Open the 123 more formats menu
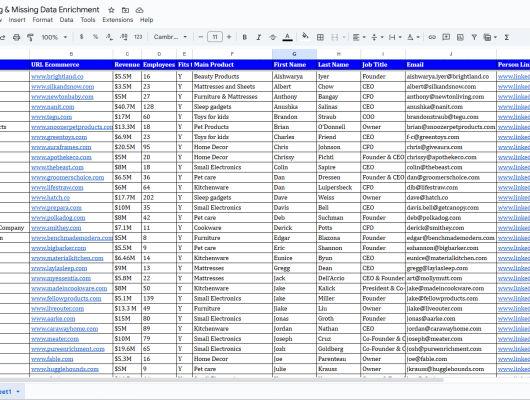The width and height of the screenshot is (530, 400). click(138, 37)
